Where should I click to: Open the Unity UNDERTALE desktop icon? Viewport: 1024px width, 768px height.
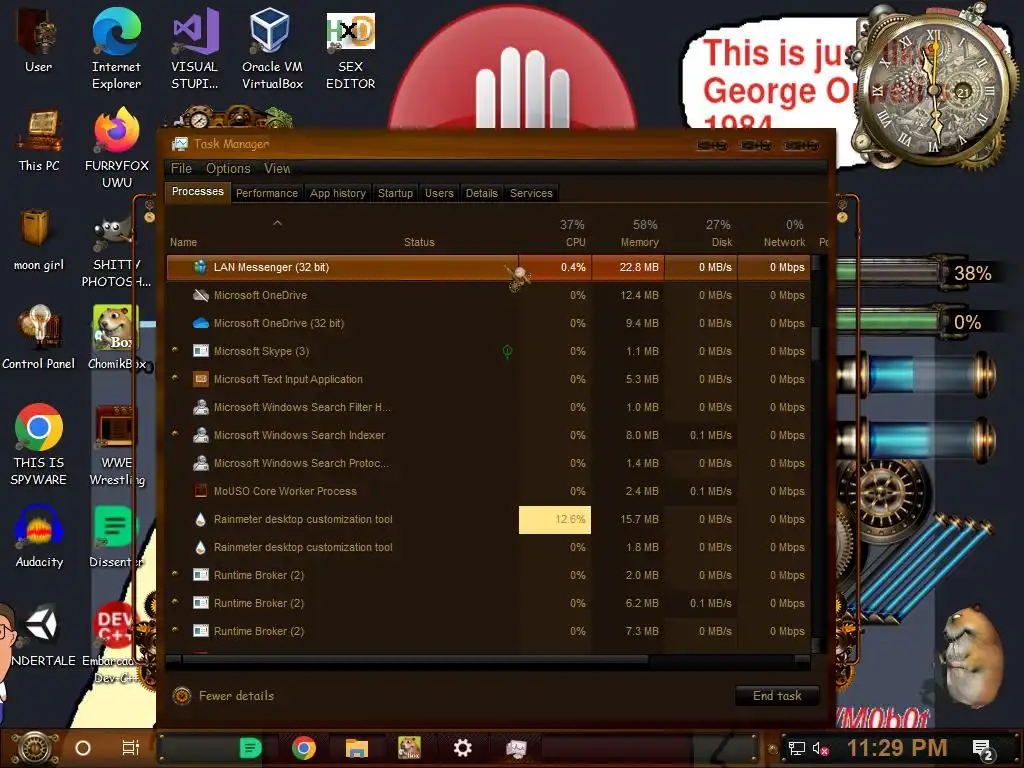click(40, 635)
